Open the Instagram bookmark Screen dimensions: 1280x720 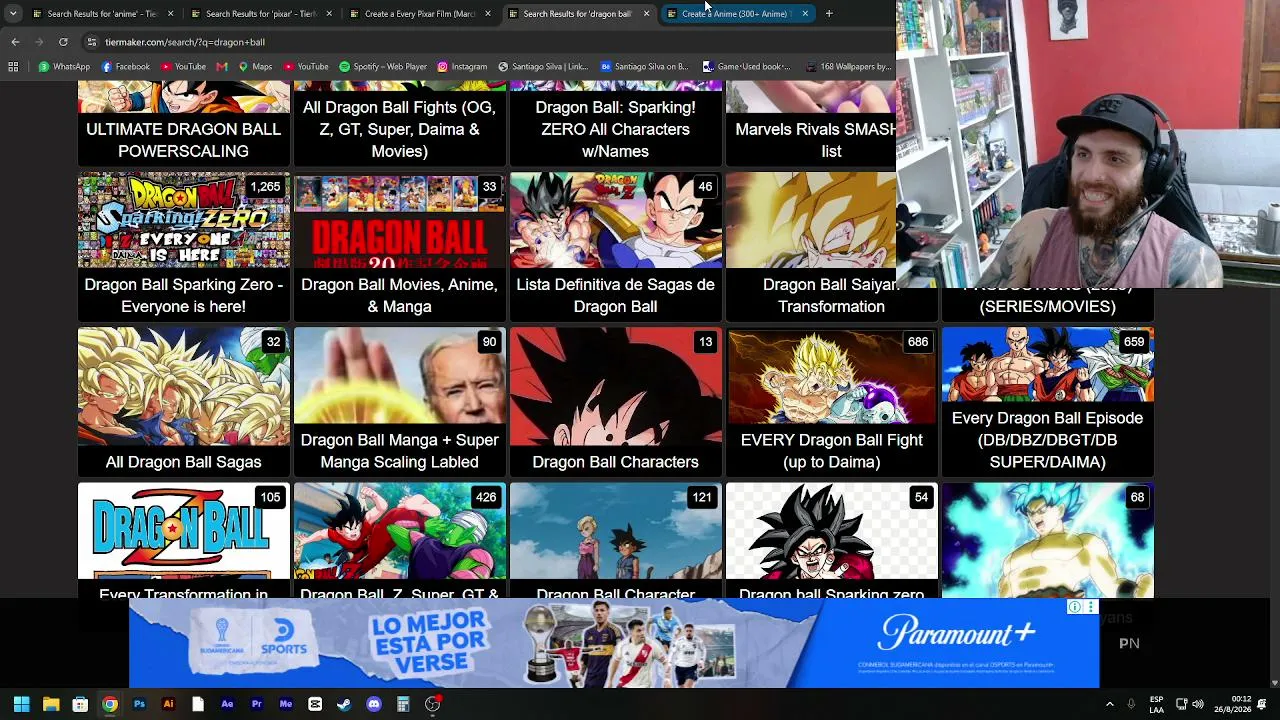[462, 67]
